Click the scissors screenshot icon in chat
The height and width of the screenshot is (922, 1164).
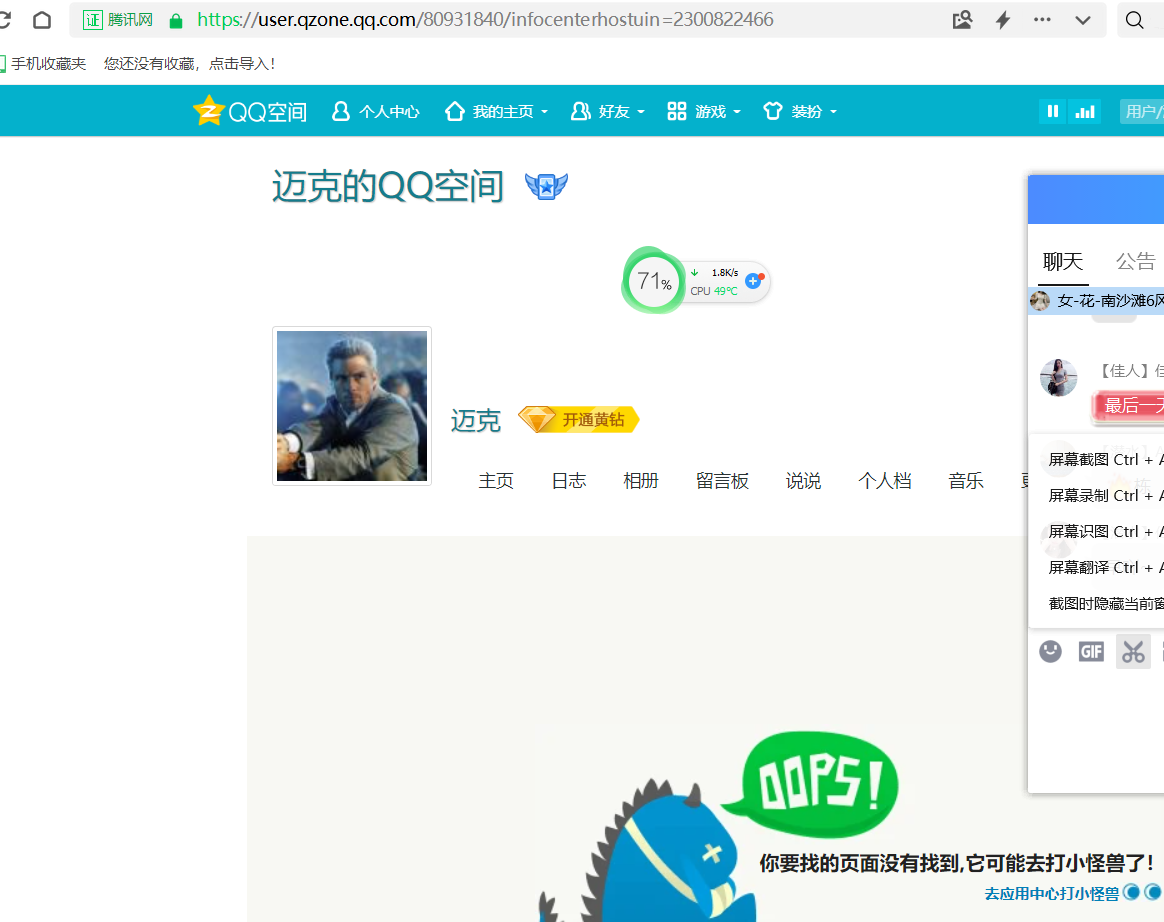pyautogui.click(x=1133, y=652)
